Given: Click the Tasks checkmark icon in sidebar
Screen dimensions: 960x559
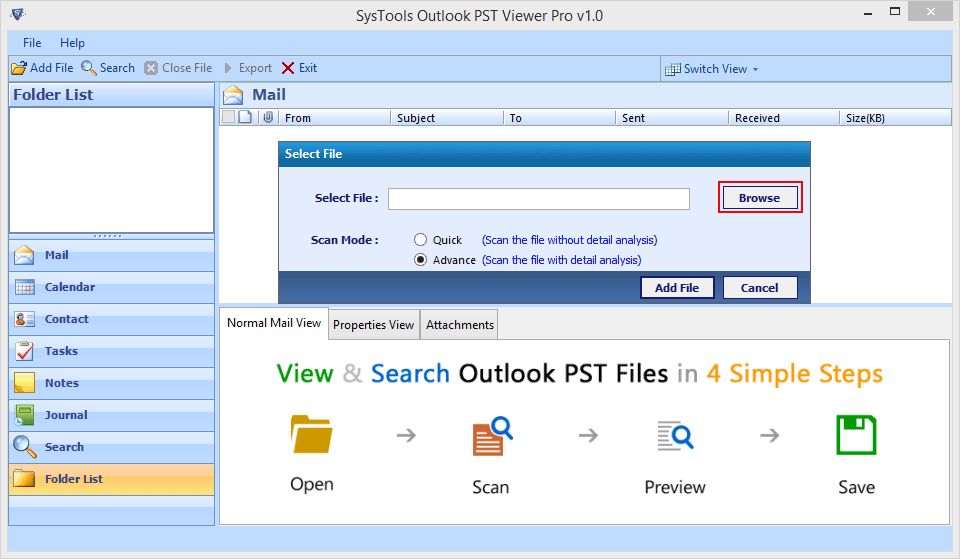Looking at the screenshot, I should [x=24, y=351].
